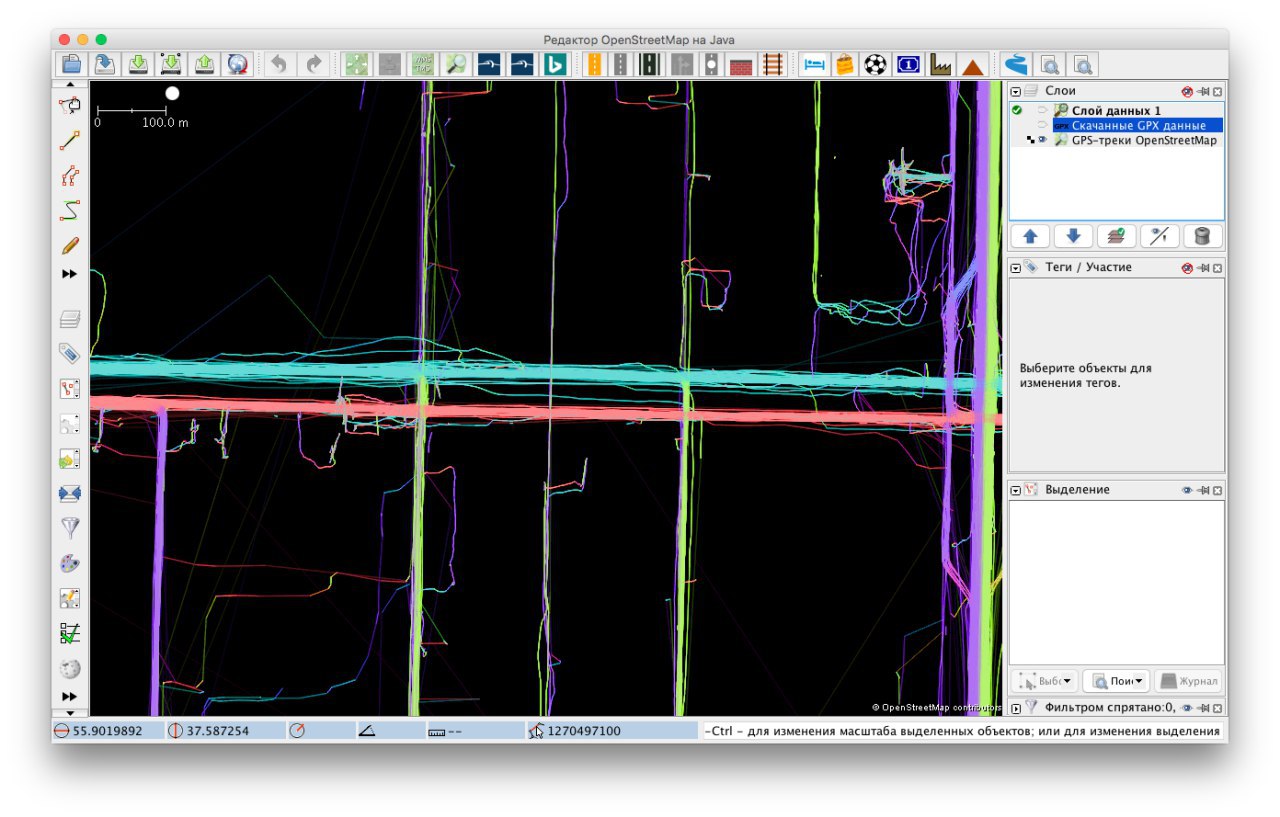Toggle active mark of Слой данных 1
1280x817 pixels.
pyautogui.click(x=1017, y=110)
